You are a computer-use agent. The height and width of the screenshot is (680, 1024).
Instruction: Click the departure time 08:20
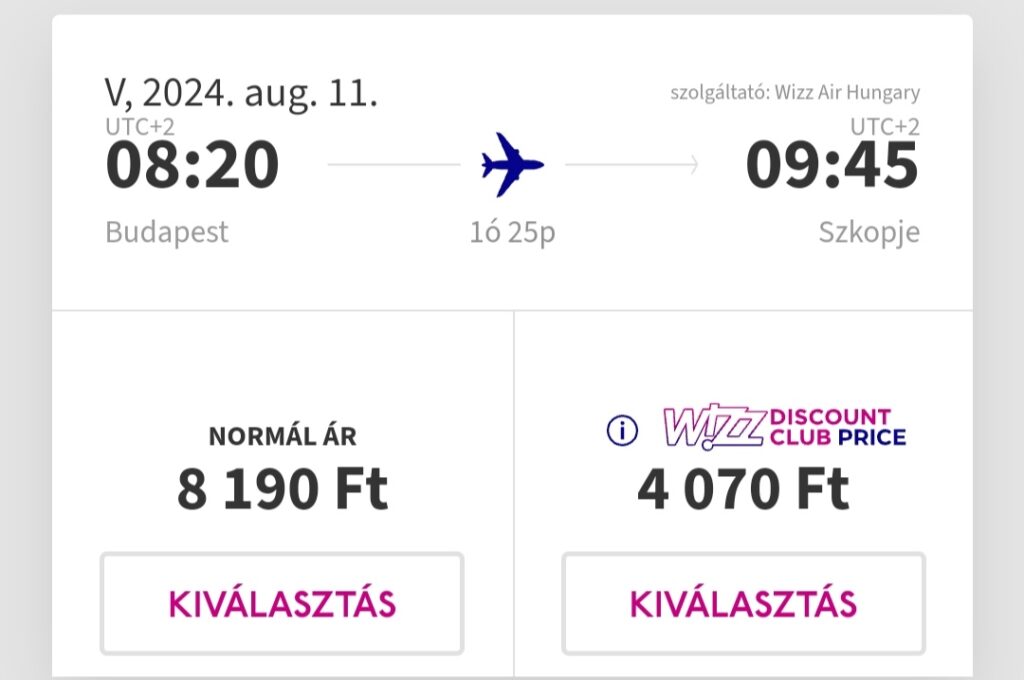193,165
